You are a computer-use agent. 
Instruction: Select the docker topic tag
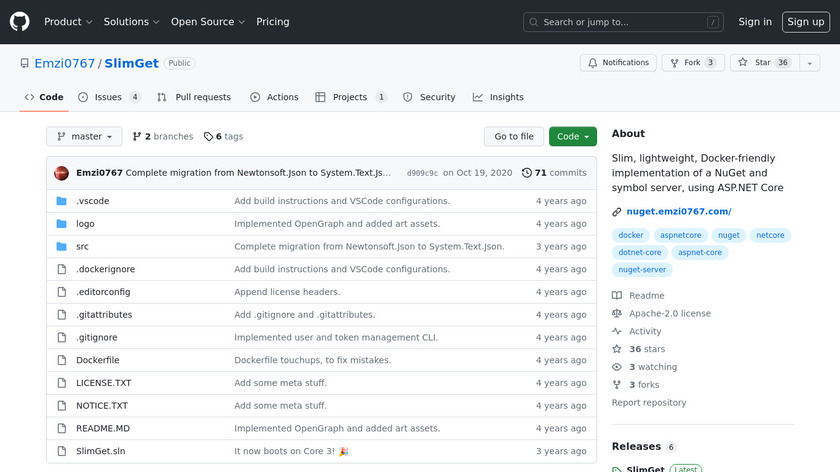pyautogui.click(x=631, y=236)
